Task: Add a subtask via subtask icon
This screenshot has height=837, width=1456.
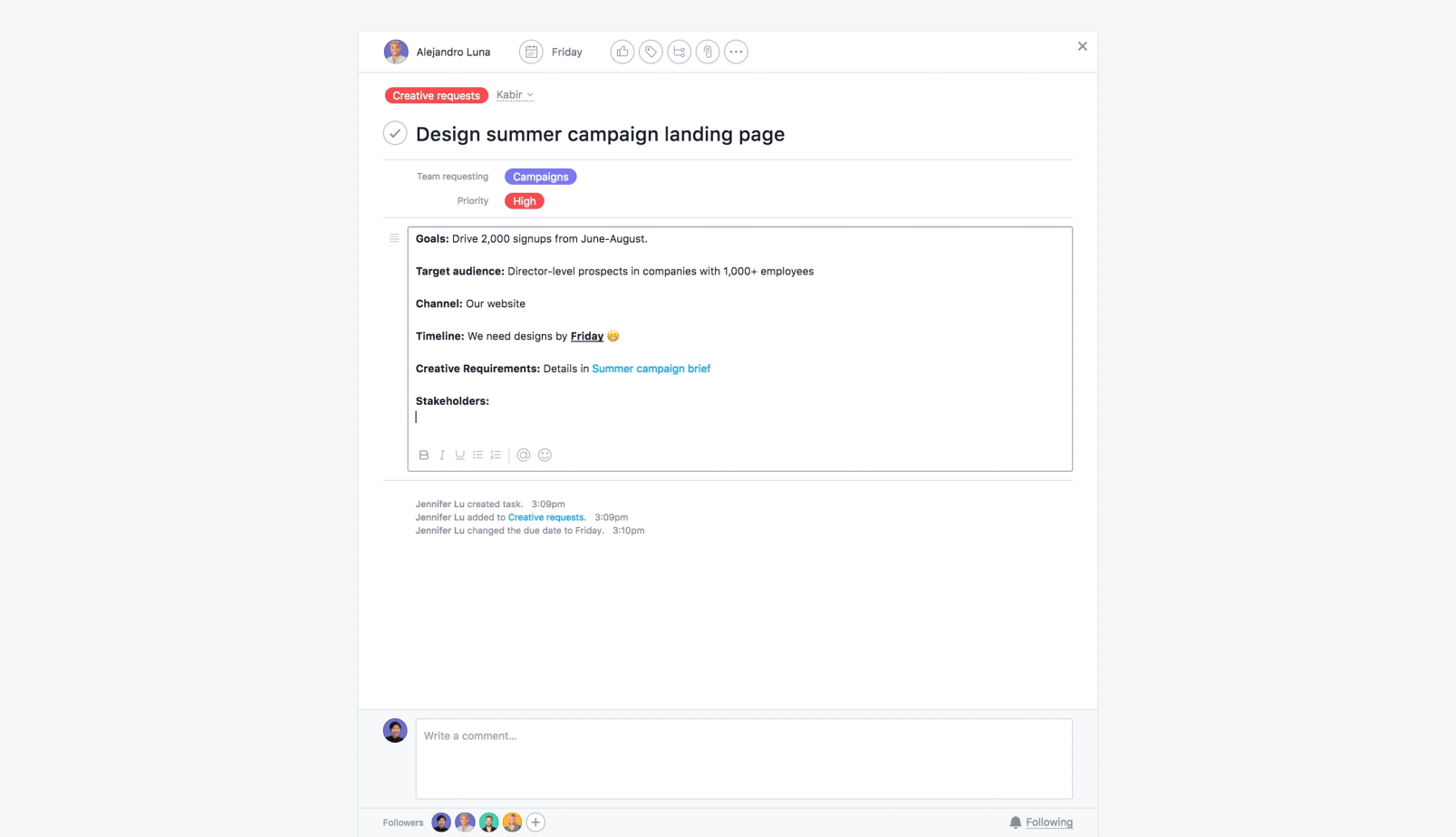Action: pos(679,52)
